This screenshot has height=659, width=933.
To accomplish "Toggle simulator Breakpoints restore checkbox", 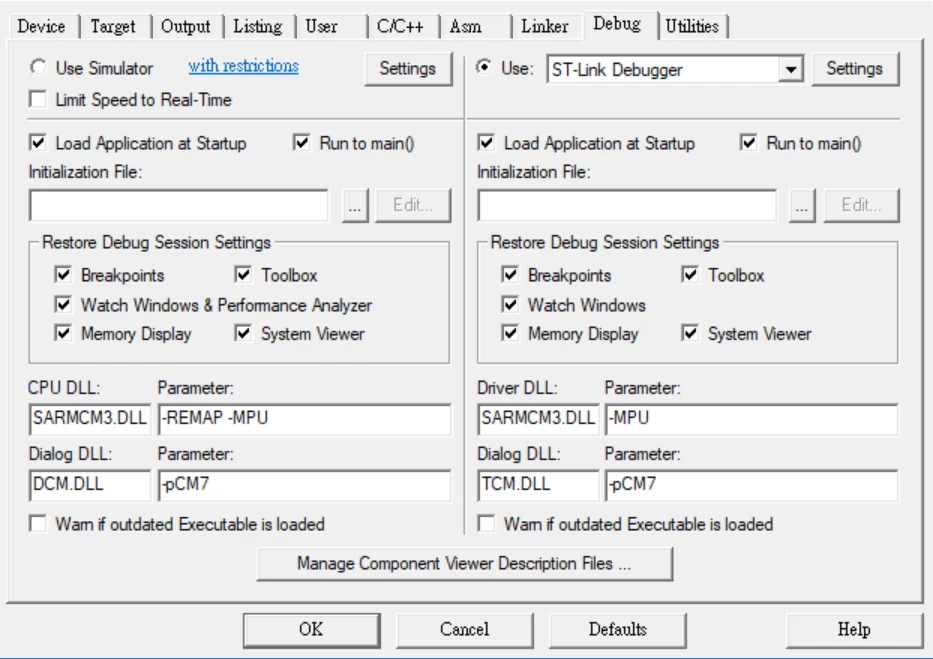I will coord(63,274).
